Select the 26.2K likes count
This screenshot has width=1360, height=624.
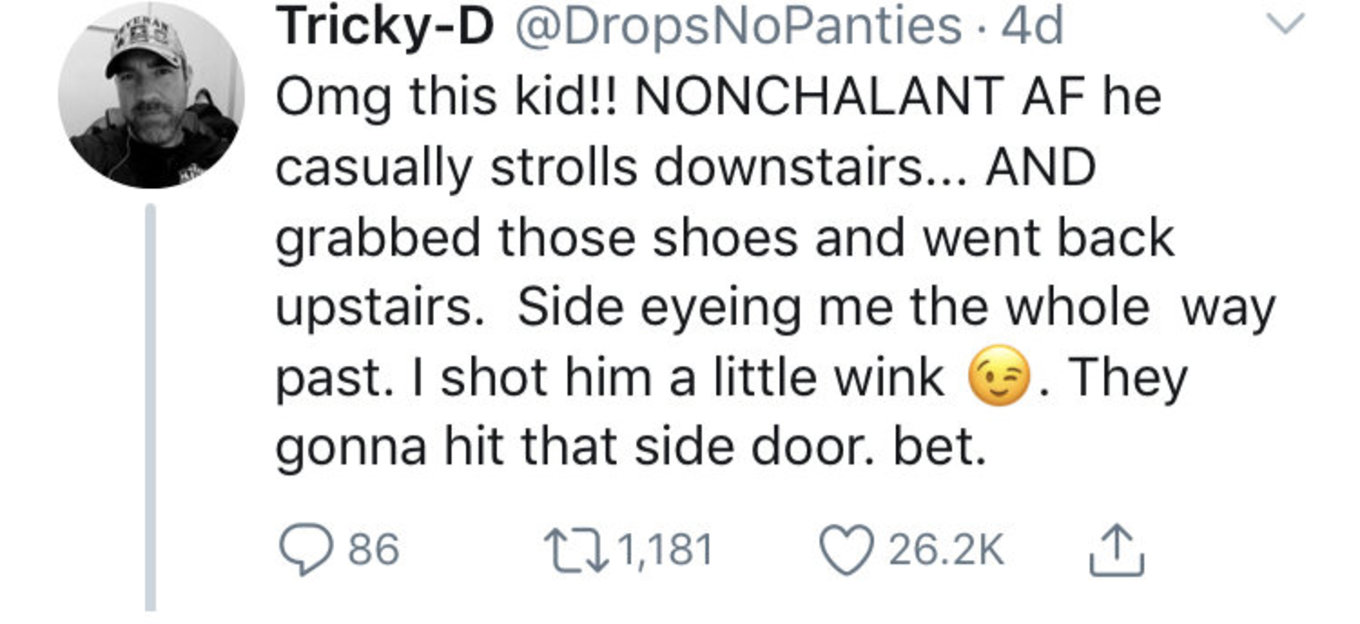tap(945, 551)
